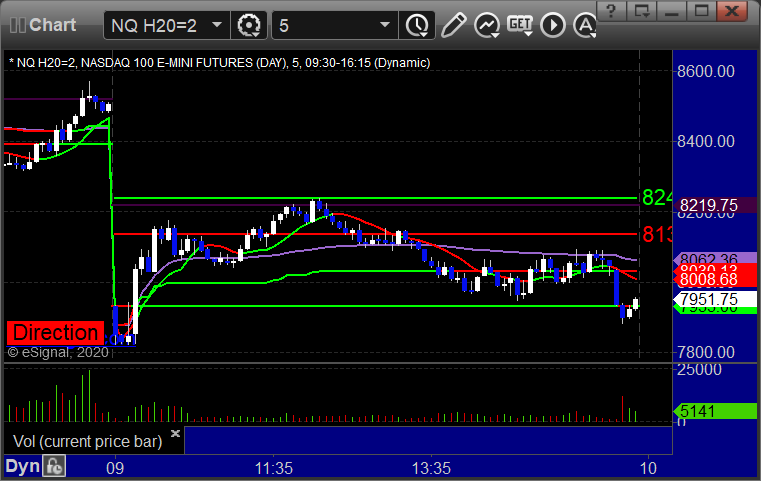Open the time template clock icon
Screen dimensions: 761x481
[417, 25]
